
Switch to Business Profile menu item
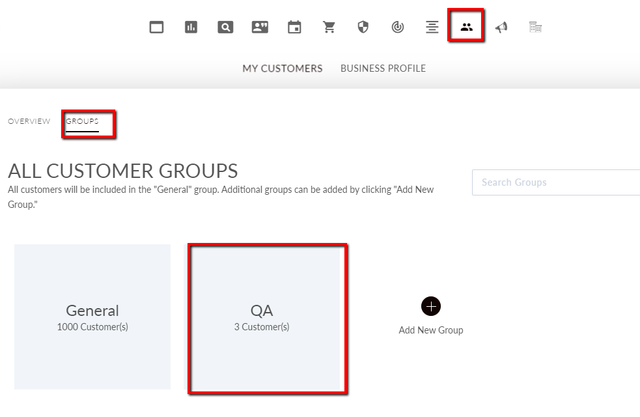click(383, 68)
